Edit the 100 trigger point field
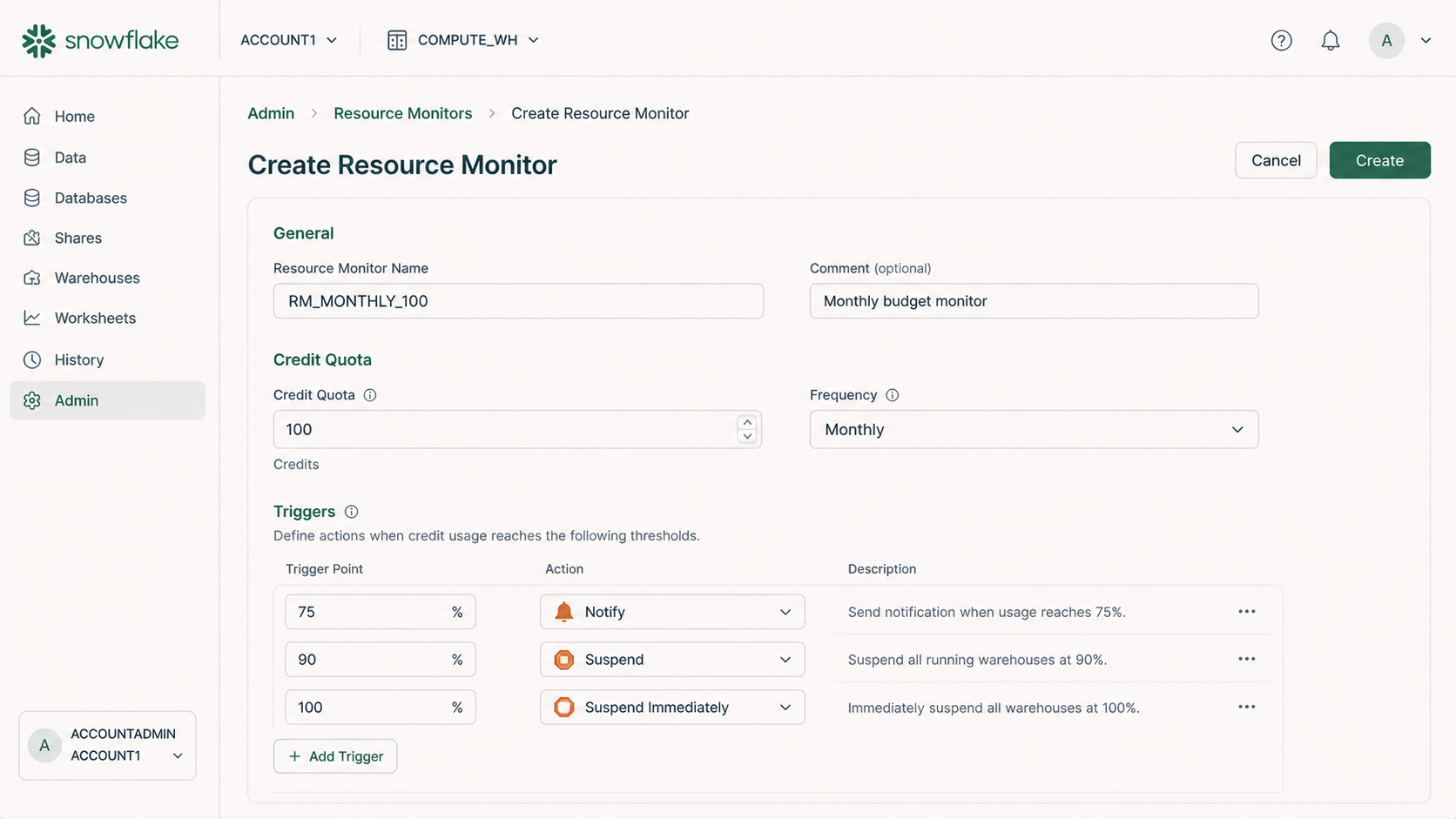This screenshot has width=1456, height=819. pos(380,707)
